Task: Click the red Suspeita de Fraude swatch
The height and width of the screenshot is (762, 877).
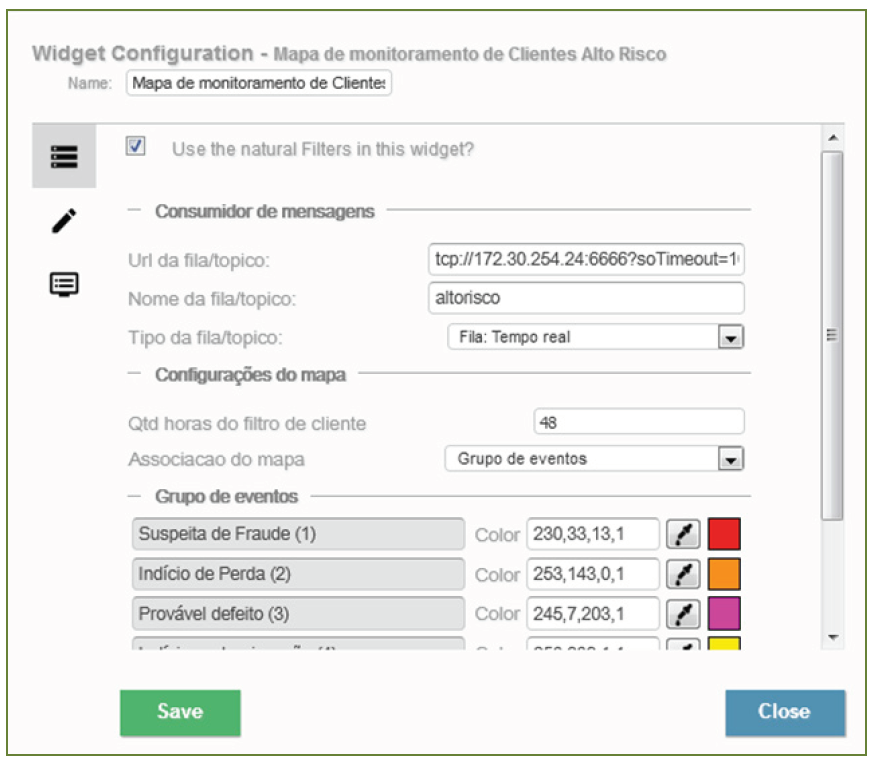Action: [x=723, y=535]
